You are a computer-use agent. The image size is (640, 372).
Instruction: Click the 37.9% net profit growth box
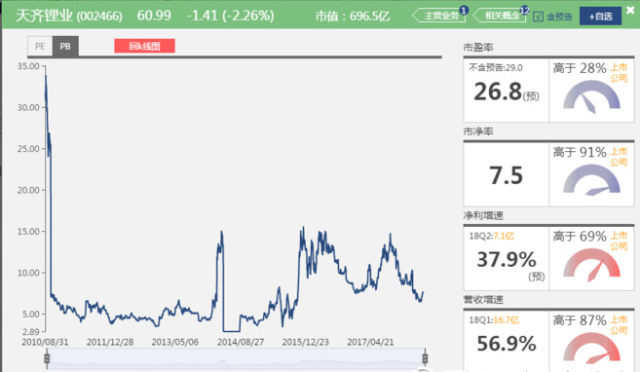click(506, 258)
